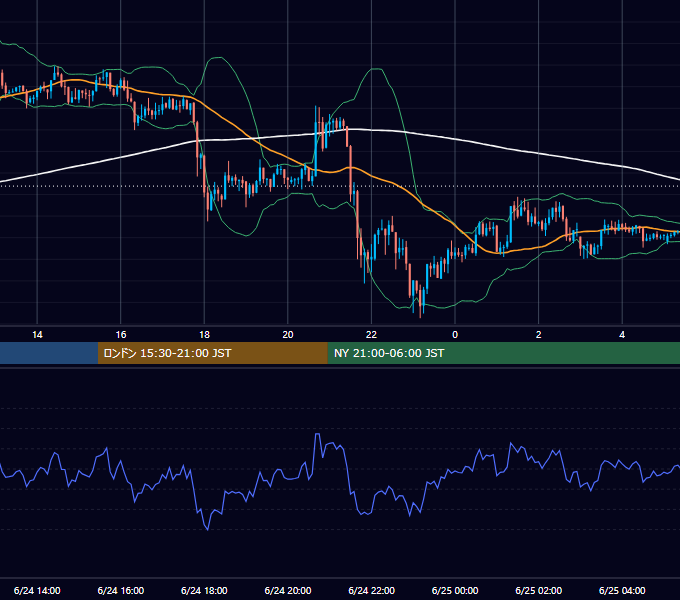This screenshot has width=680, height=600.
Task: Click the 6/25 00:00 date label
Action: pos(455,590)
